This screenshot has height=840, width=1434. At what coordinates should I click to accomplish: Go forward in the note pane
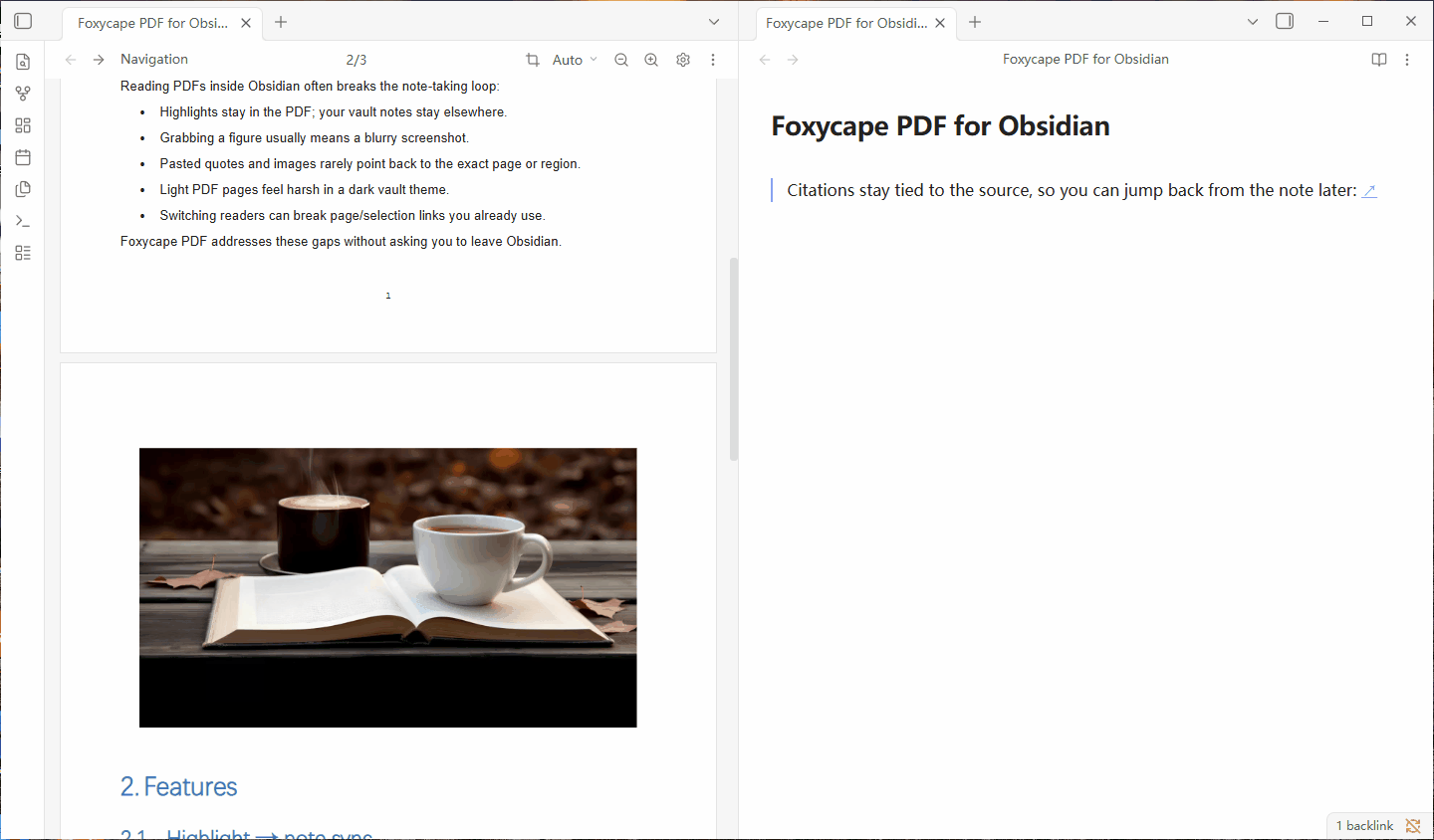[x=793, y=60]
